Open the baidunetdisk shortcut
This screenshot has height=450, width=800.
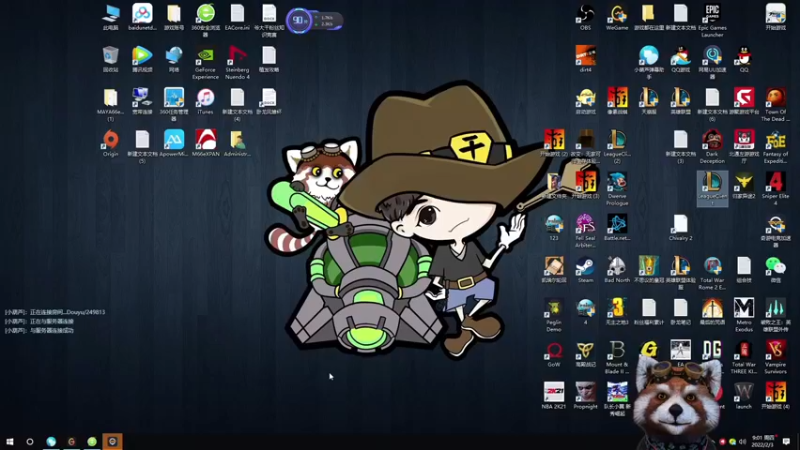point(142,17)
